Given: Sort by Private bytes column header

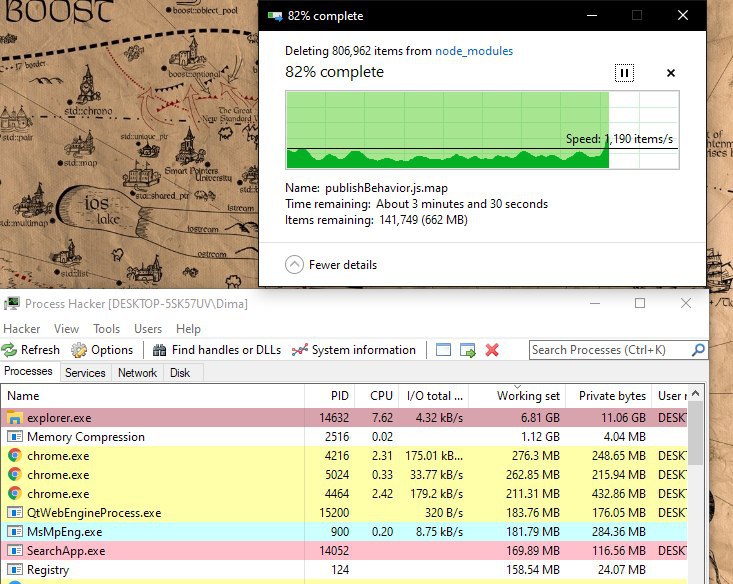Looking at the screenshot, I should coord(610,396).
